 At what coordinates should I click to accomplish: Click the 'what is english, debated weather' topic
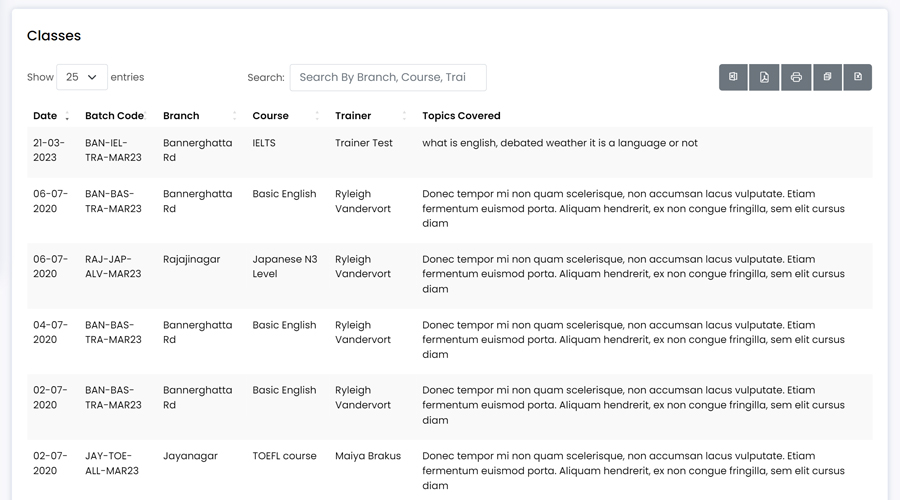[x=560, y=143]
